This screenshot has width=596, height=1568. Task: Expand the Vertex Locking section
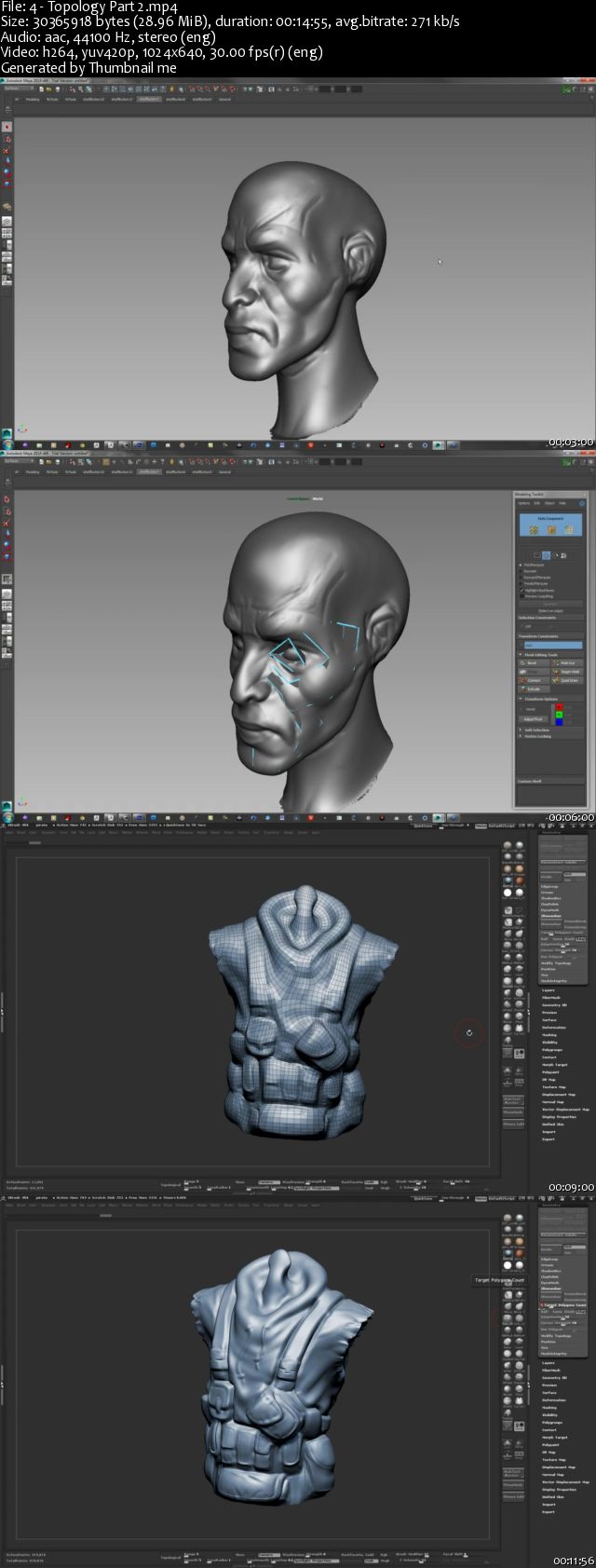click(x=549, y=736)
